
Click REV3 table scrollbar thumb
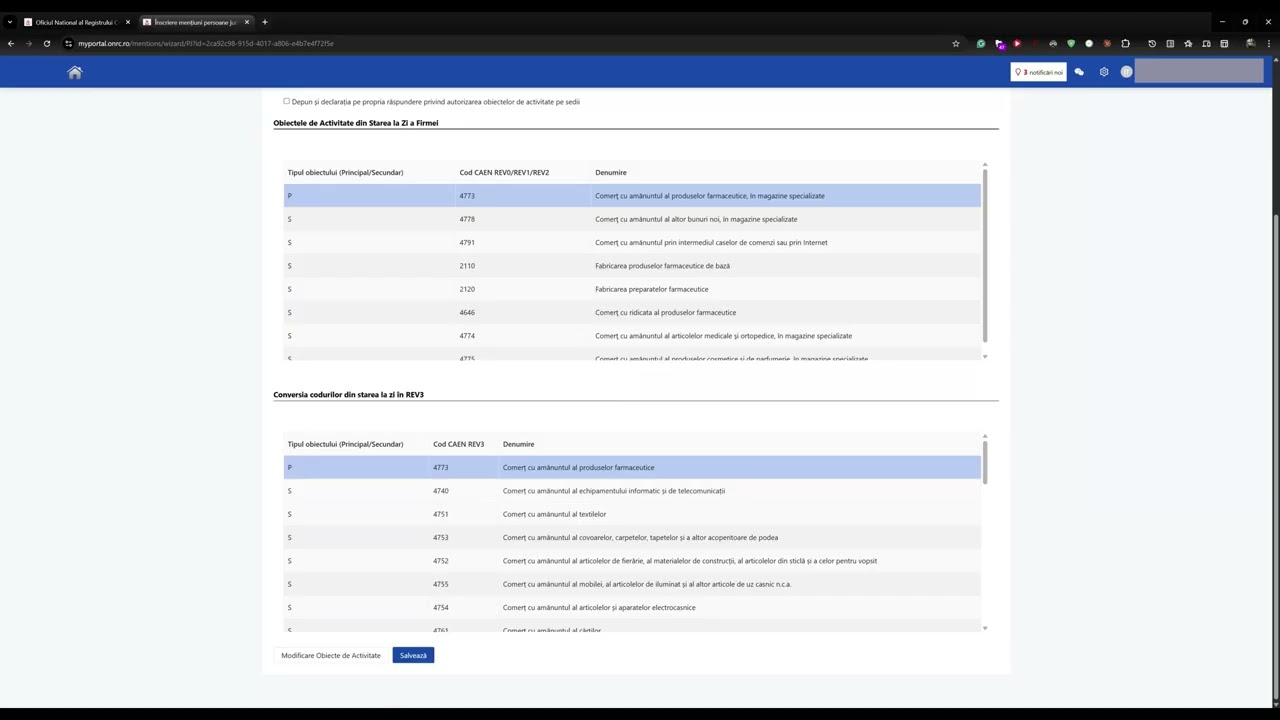pyautogui.click(x=985, y=463)
